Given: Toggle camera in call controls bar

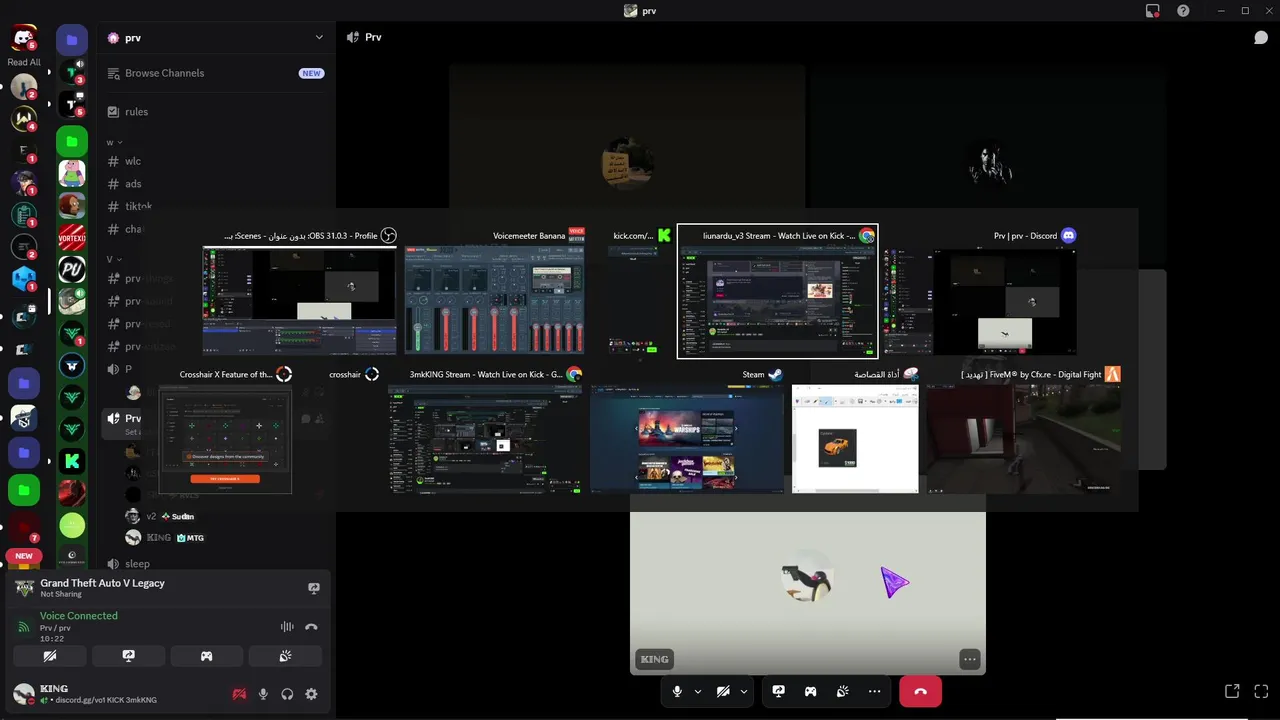Looking at the screenshot, I should pyautogui.click(x=723, y=691).
